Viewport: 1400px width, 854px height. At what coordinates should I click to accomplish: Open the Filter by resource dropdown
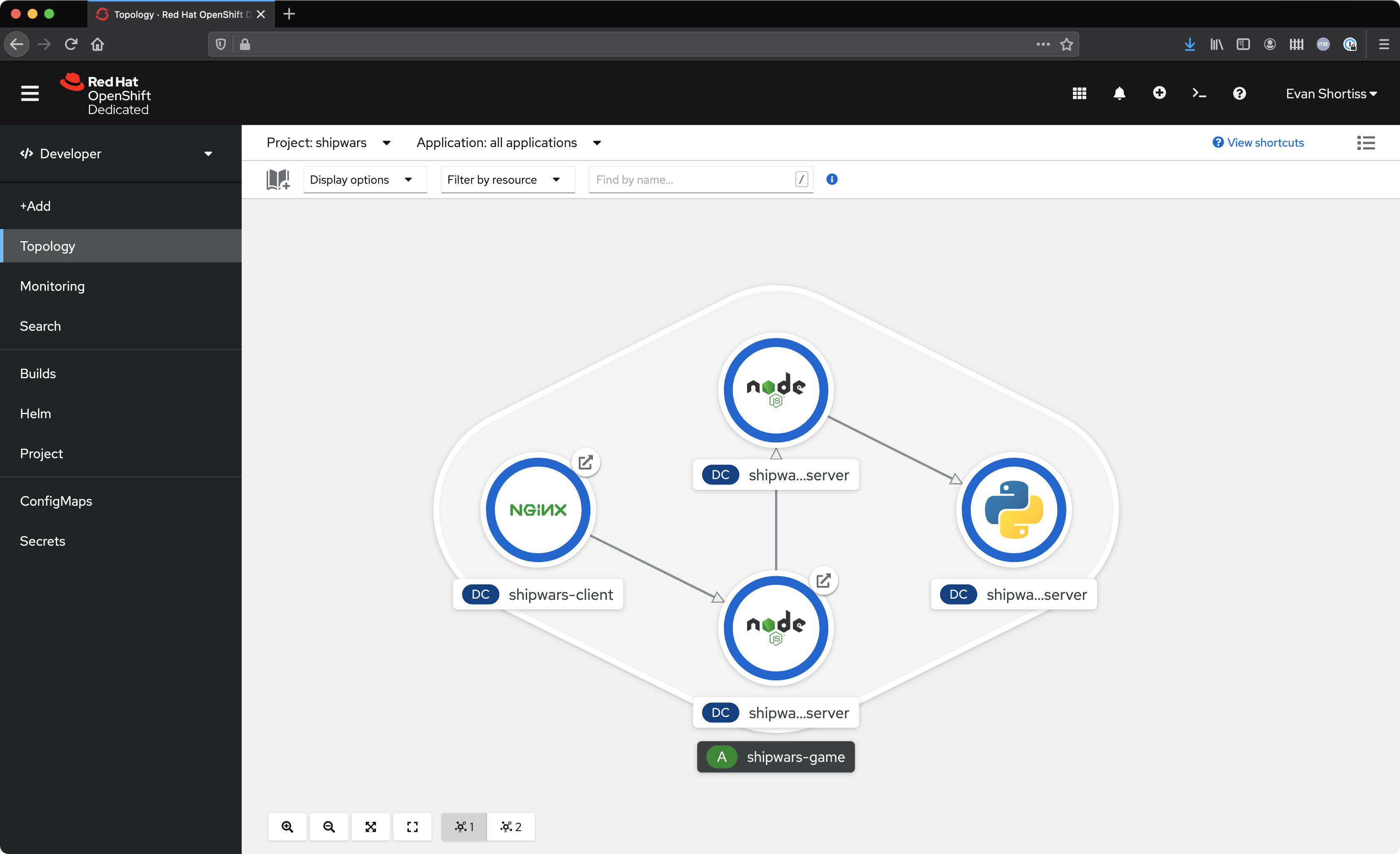(x=502, y=179)
